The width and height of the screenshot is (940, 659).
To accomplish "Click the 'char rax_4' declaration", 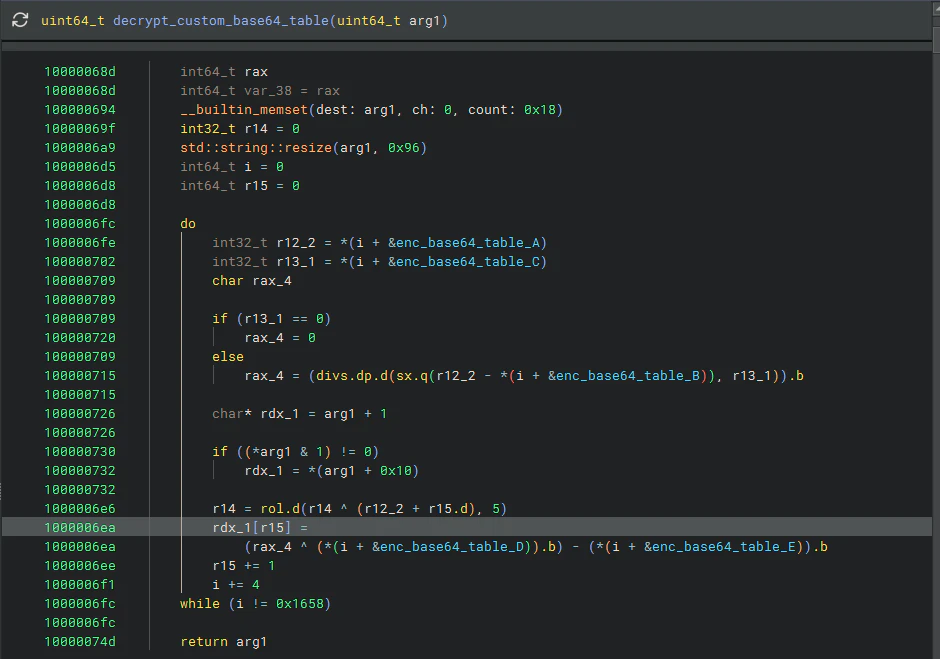I will (x=252, y=281).
